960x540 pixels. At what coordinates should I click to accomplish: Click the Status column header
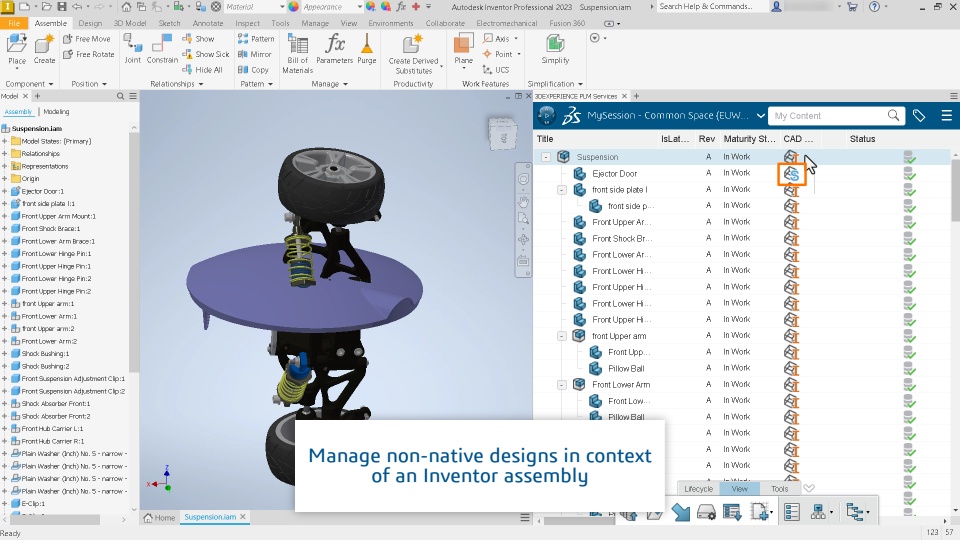[x=862, y=139]
